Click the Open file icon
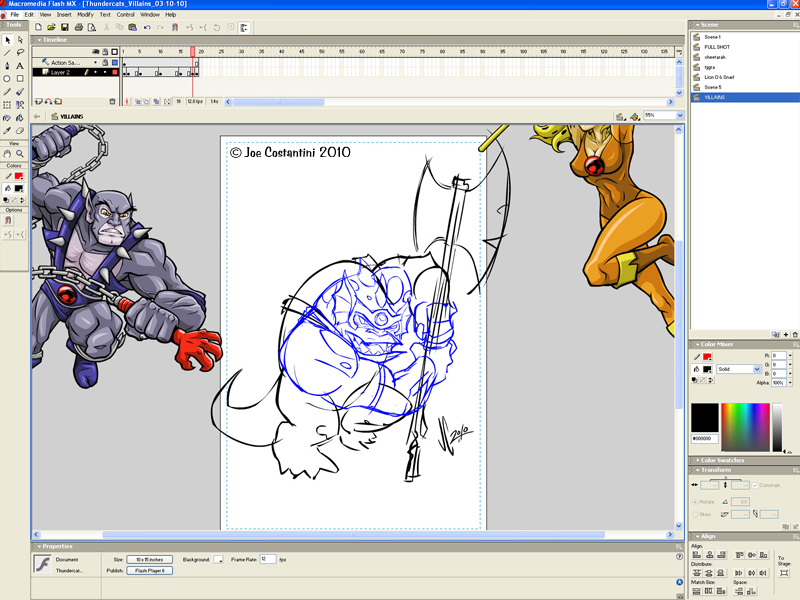 pyautogui.click(x=52, y=28)
